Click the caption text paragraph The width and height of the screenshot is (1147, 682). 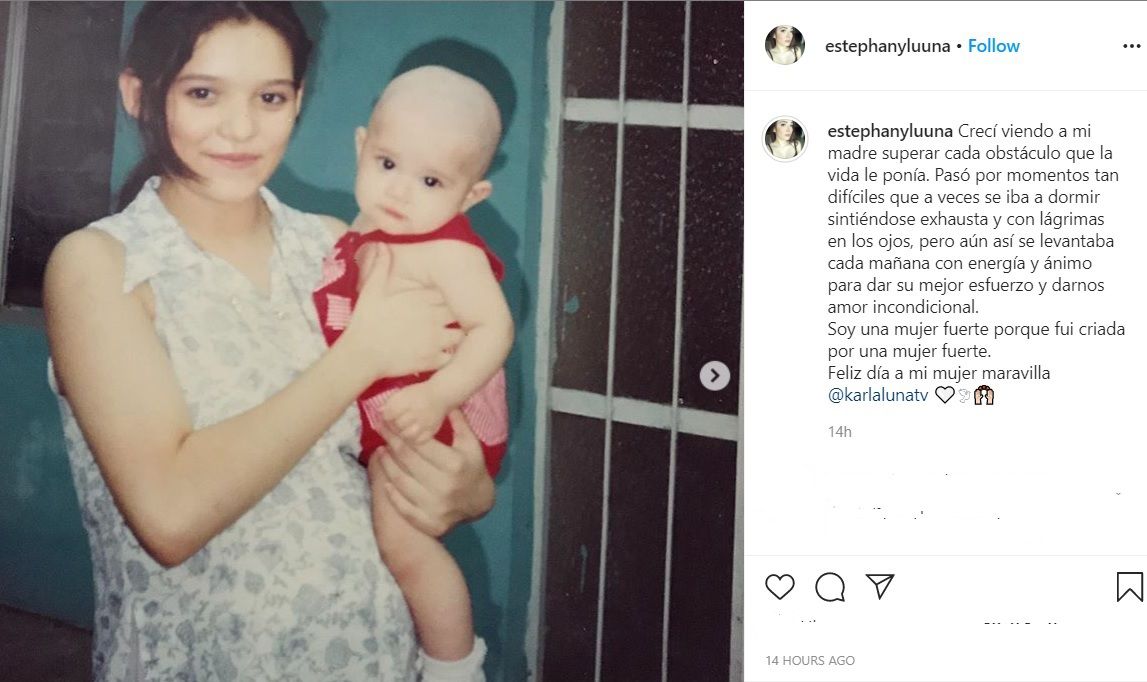pyautogui.click(x=976, y=263)
